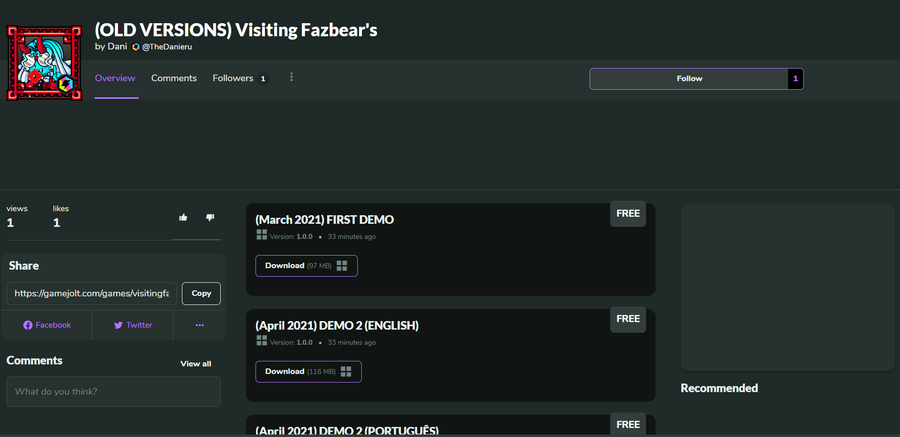Image resolution: width=900 pixels, height=437 pixels.
Task: Open @TheDanieru author profile link
Action: [165, 47]
